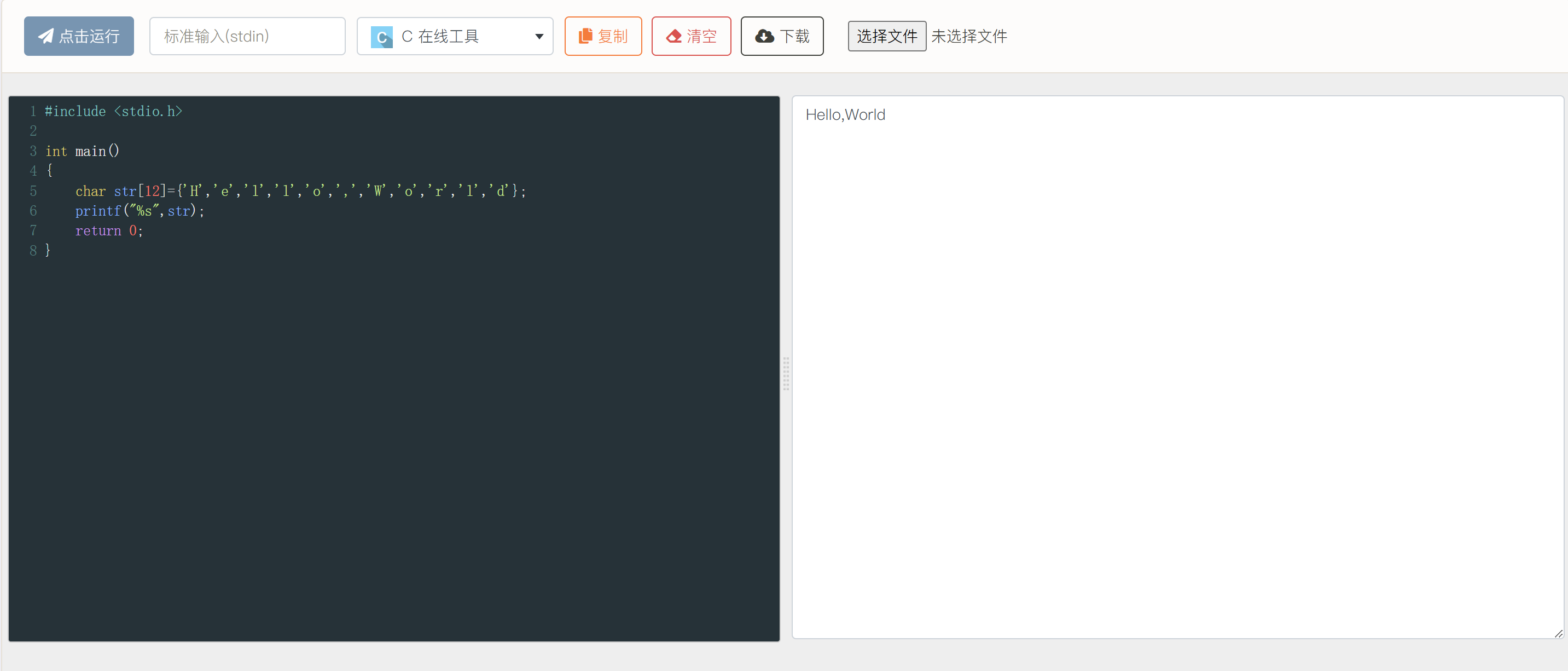
Task: Click the dropdown caret arrow
Action: (539, 37)
